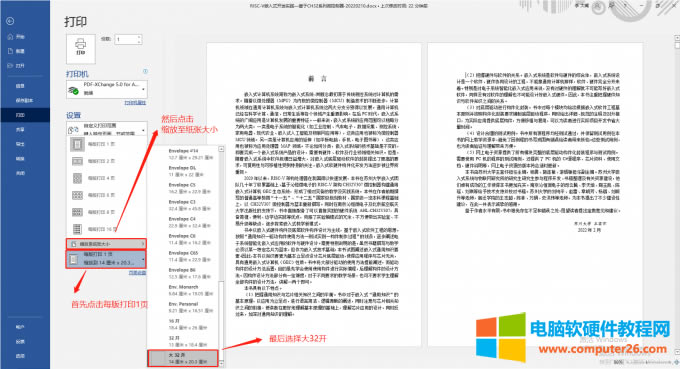
Task: Click the Open folder sidebar item
Action: point(16,65)
